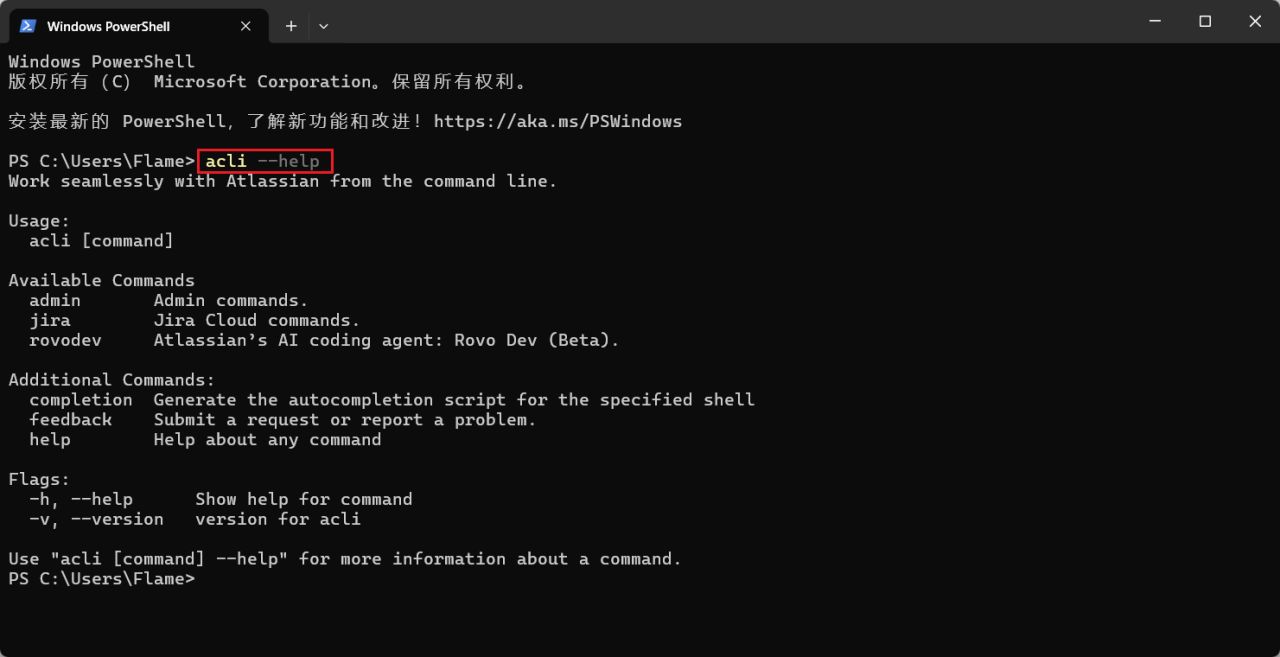Close the Windows PowerShell tab
The width and height of the screenshot is (1280, 657).
[x=244, y=26]
